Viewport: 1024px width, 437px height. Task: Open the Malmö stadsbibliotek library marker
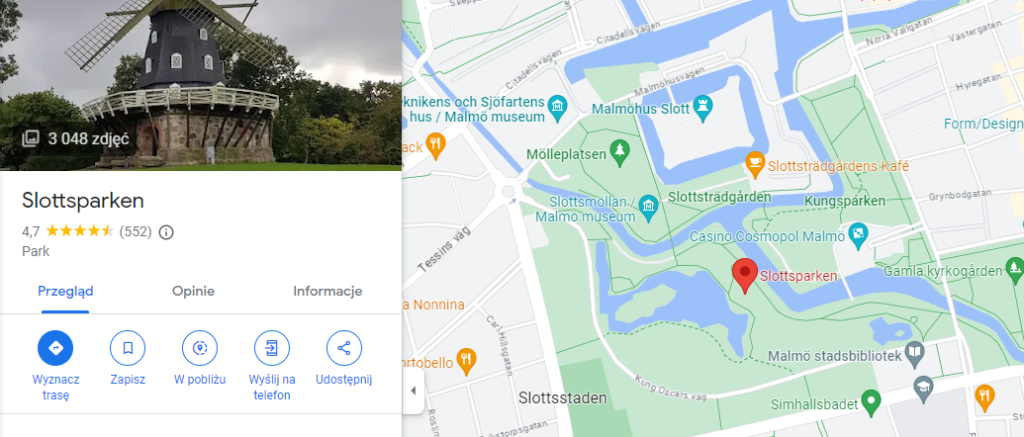point(916,353)
